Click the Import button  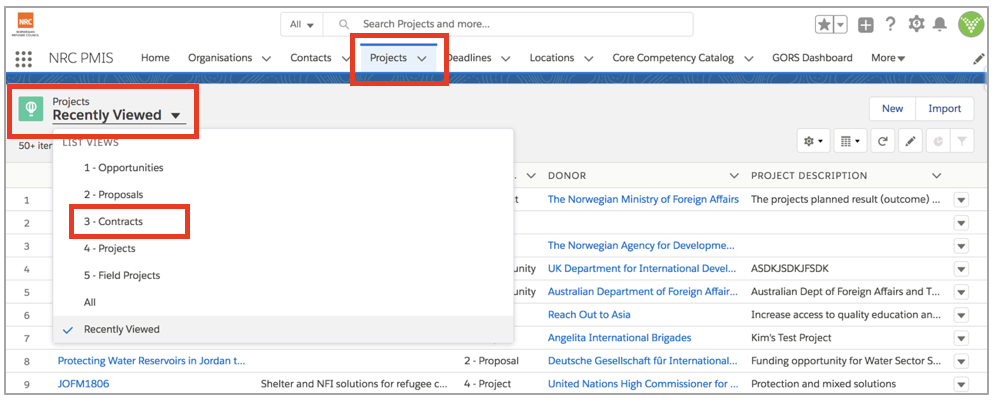coord(945,108)
